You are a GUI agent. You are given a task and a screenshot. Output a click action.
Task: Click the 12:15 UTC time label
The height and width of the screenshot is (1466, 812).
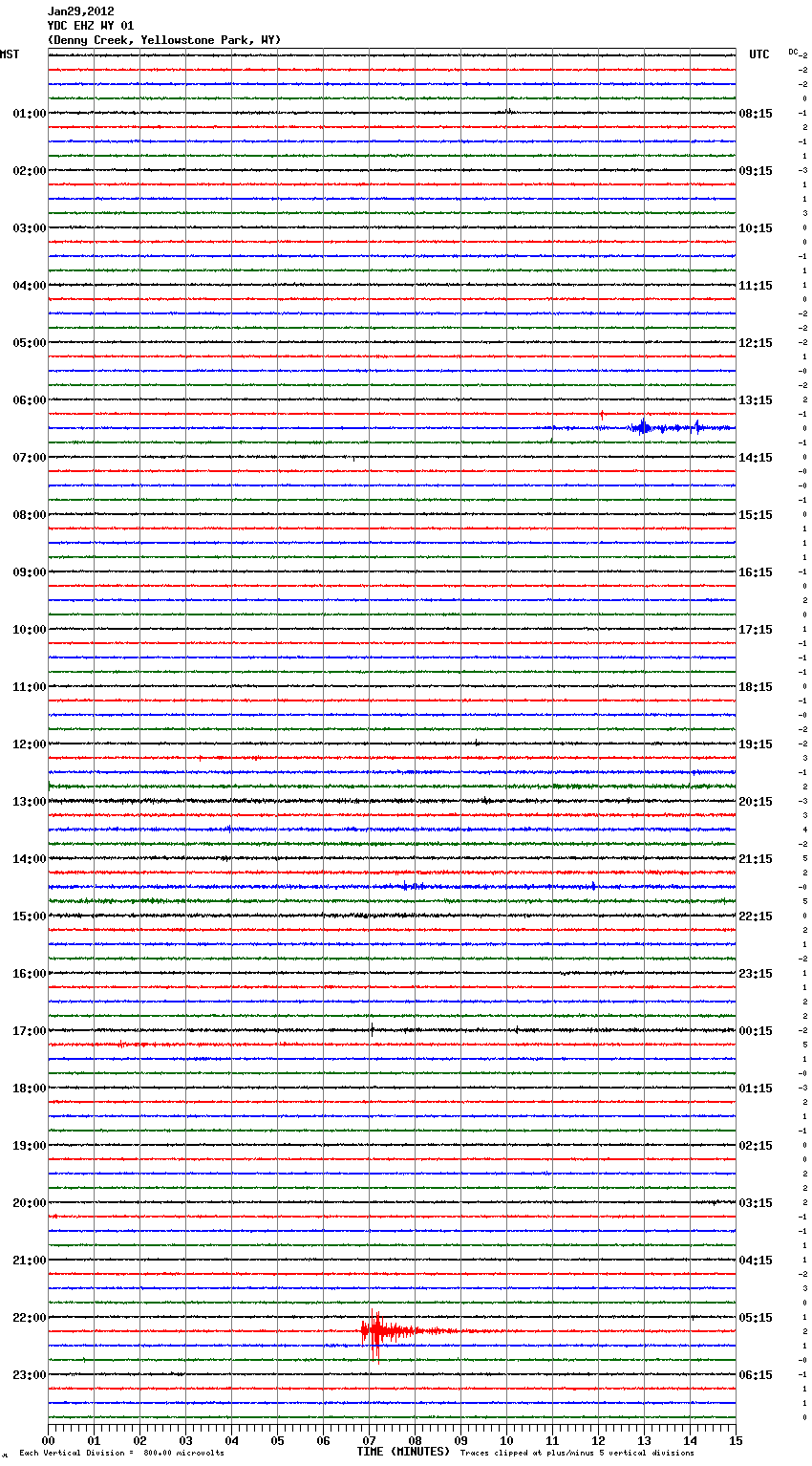pyautogui.click(x=756, y=343)
